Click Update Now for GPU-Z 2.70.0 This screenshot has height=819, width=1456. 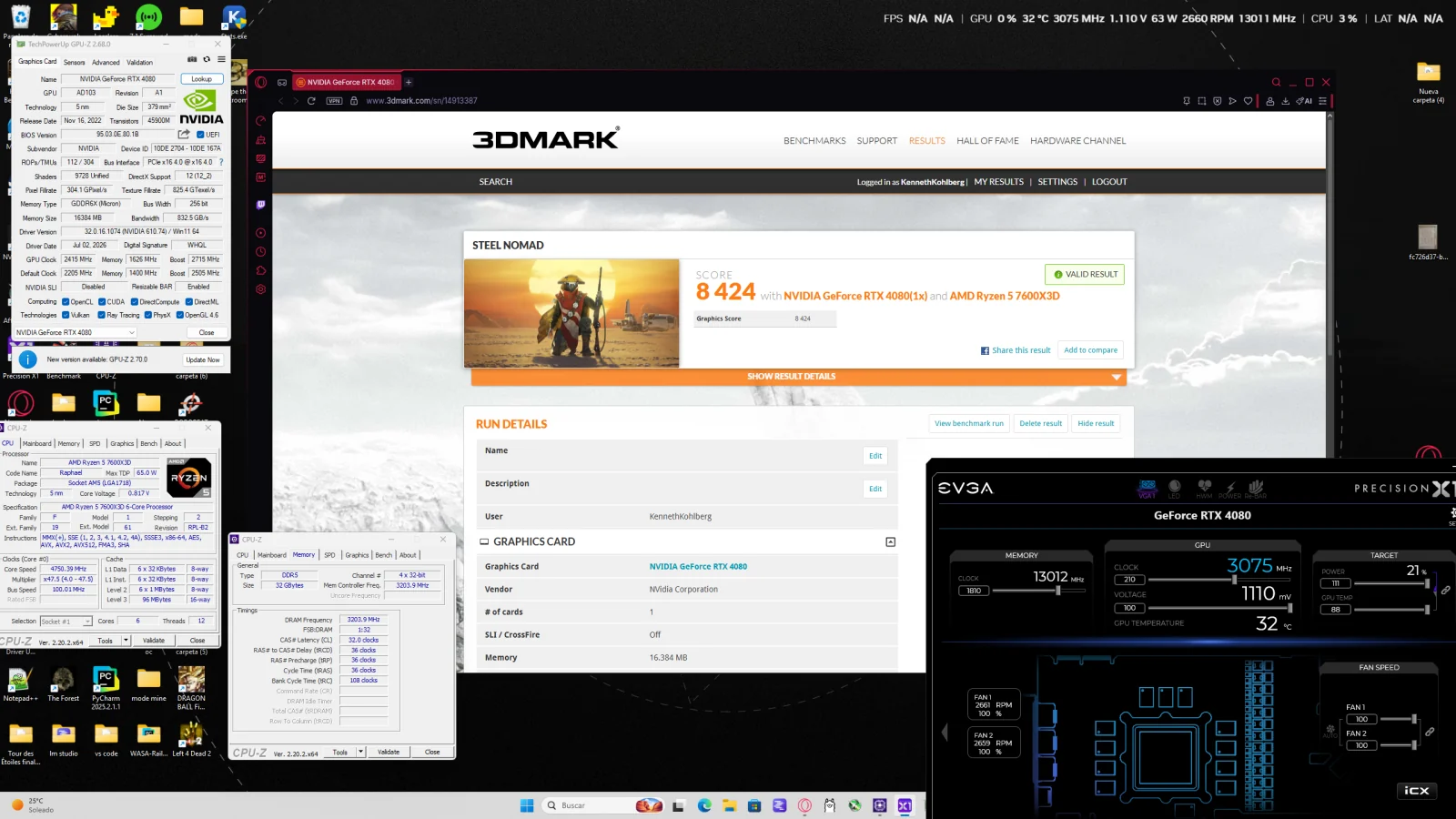click(x=203, y=359)
